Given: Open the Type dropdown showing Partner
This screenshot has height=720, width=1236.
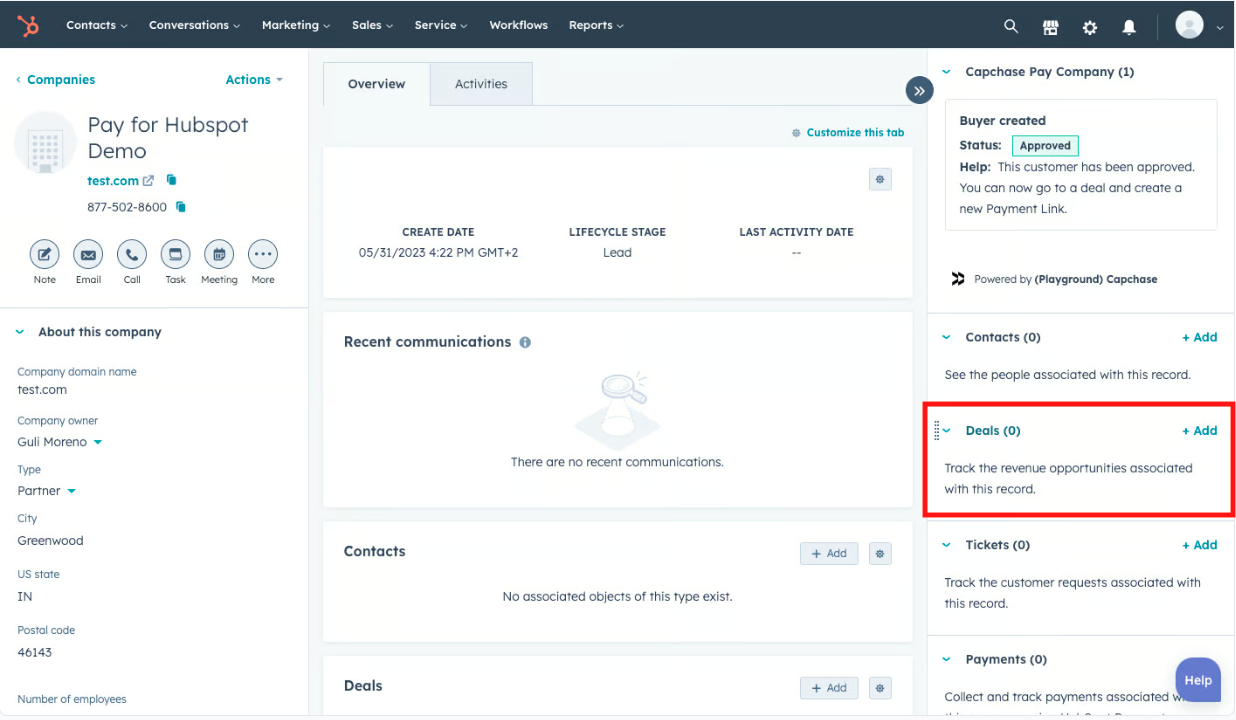Looking at the screenshot, I should [x=47, y=491].
